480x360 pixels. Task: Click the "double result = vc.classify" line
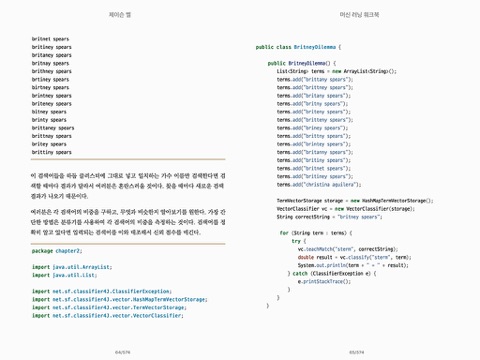click(355, 257)
